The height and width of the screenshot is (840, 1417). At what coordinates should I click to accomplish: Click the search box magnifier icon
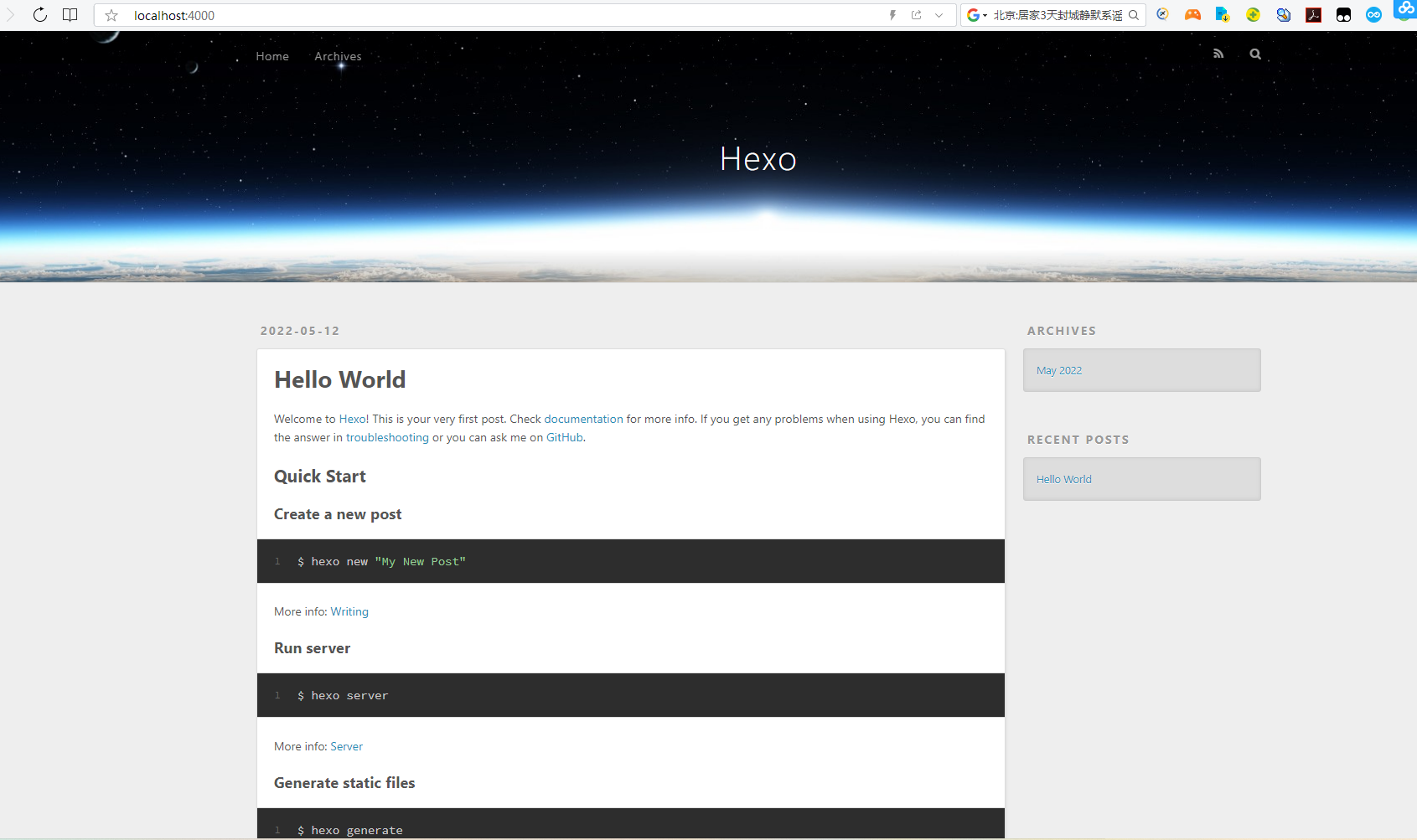pyautogui.click(x=1134, y=15)
